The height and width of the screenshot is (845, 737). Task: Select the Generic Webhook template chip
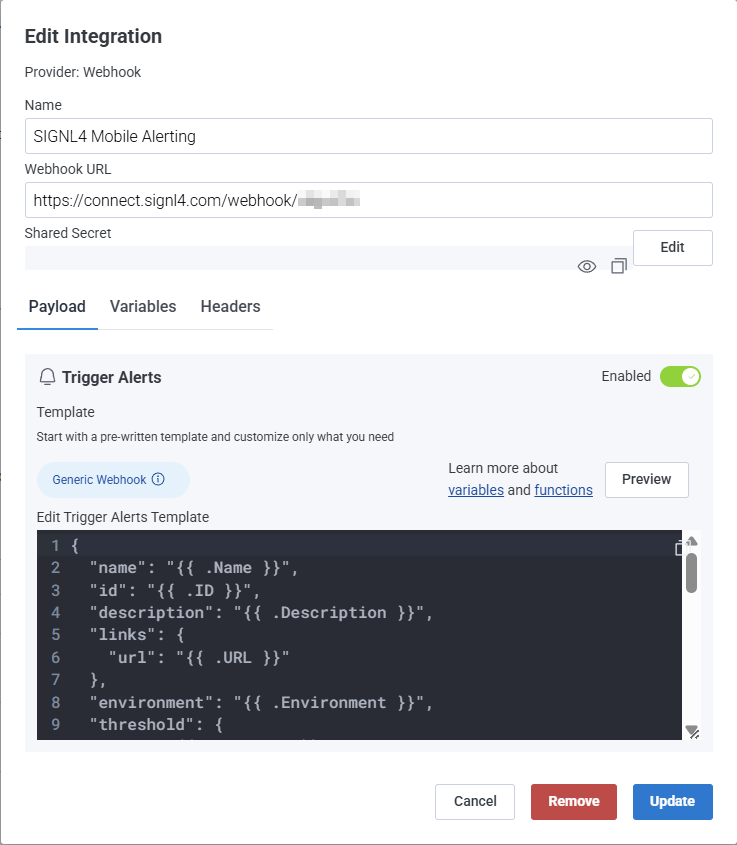pyautogui.click(x=100, y=480)
